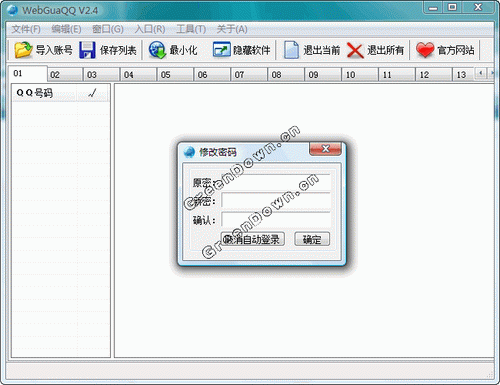The height and width of the screenshot is (385, 500).
Task: Click the 保存列表 floppy disk icon
Action: click(87, 50)
